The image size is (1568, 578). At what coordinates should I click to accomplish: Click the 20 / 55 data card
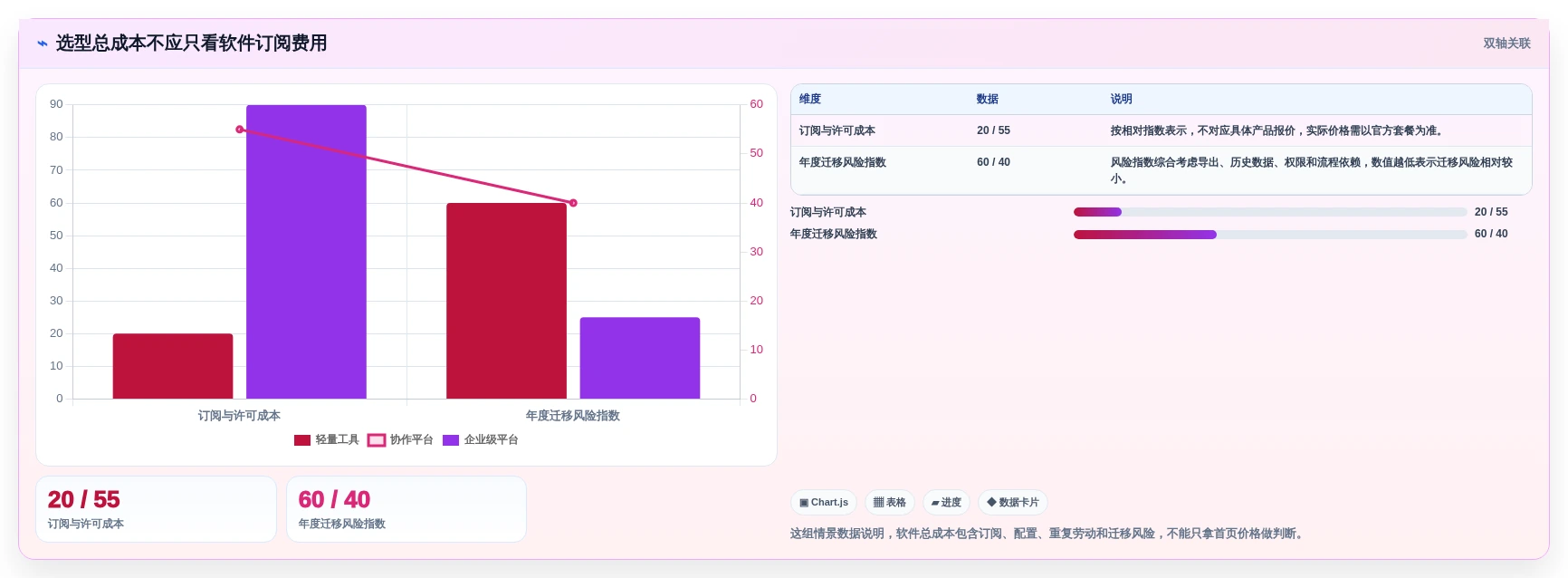pos(156,509)
